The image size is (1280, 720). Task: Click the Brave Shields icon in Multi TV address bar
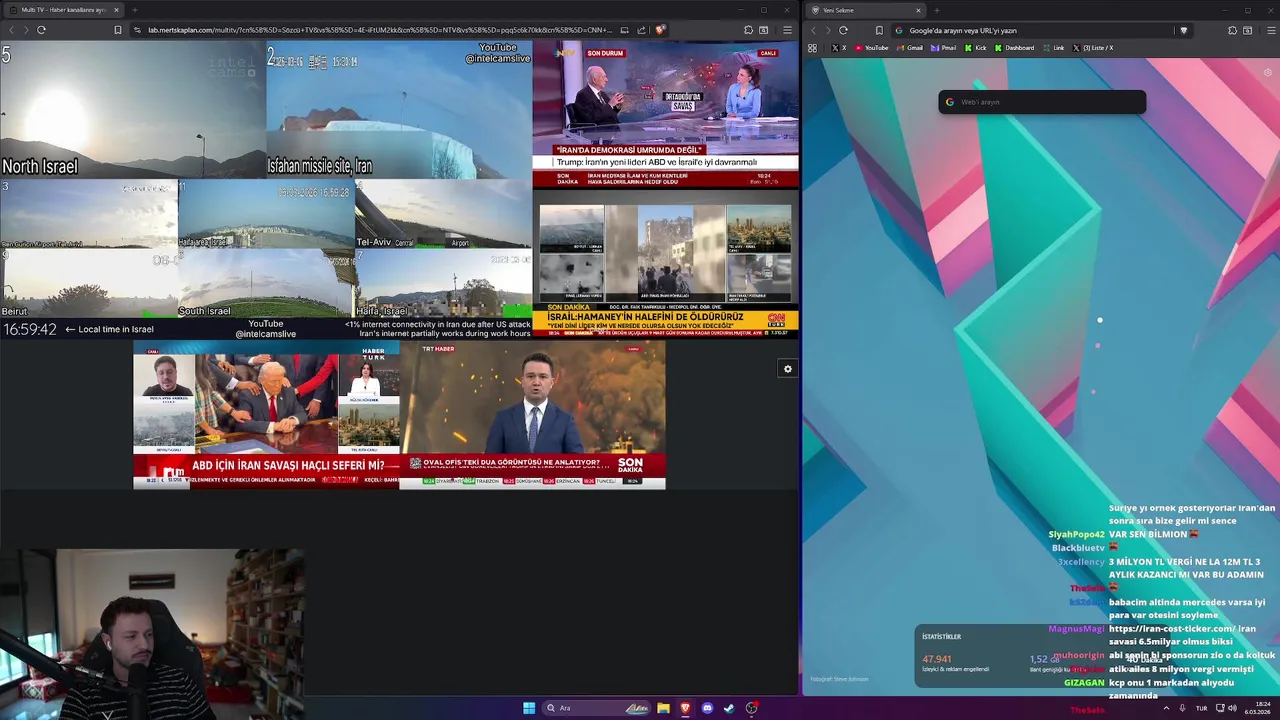pos(660,30)
